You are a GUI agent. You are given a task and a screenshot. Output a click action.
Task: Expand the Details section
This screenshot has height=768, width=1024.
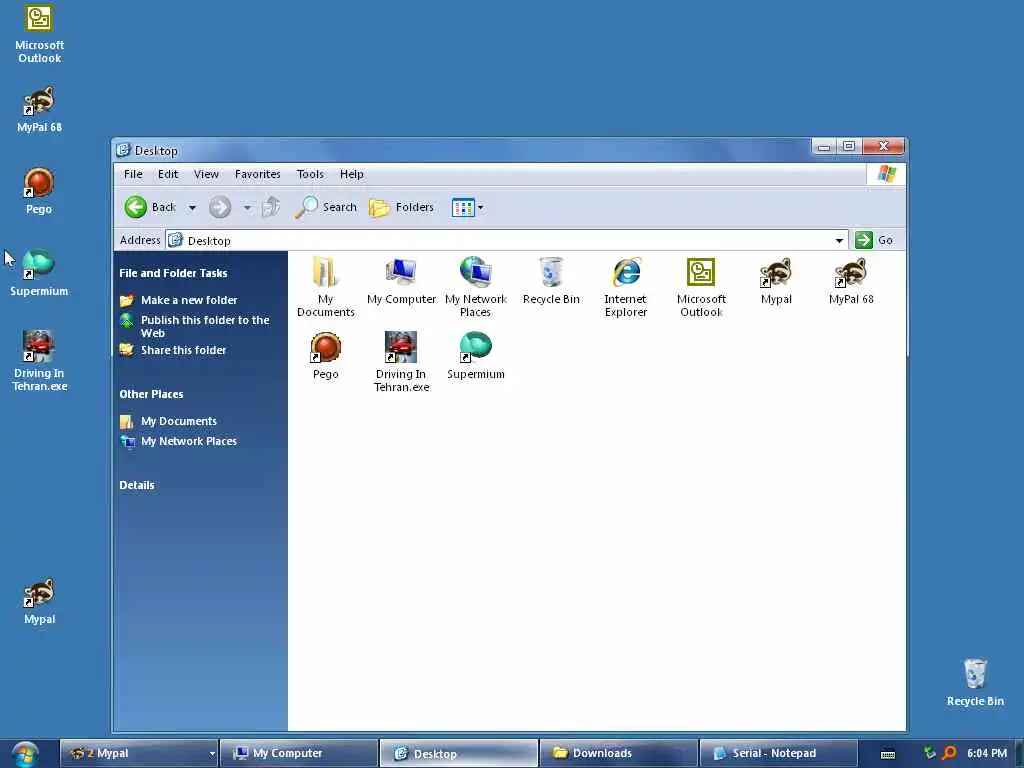tap(136, 485)
